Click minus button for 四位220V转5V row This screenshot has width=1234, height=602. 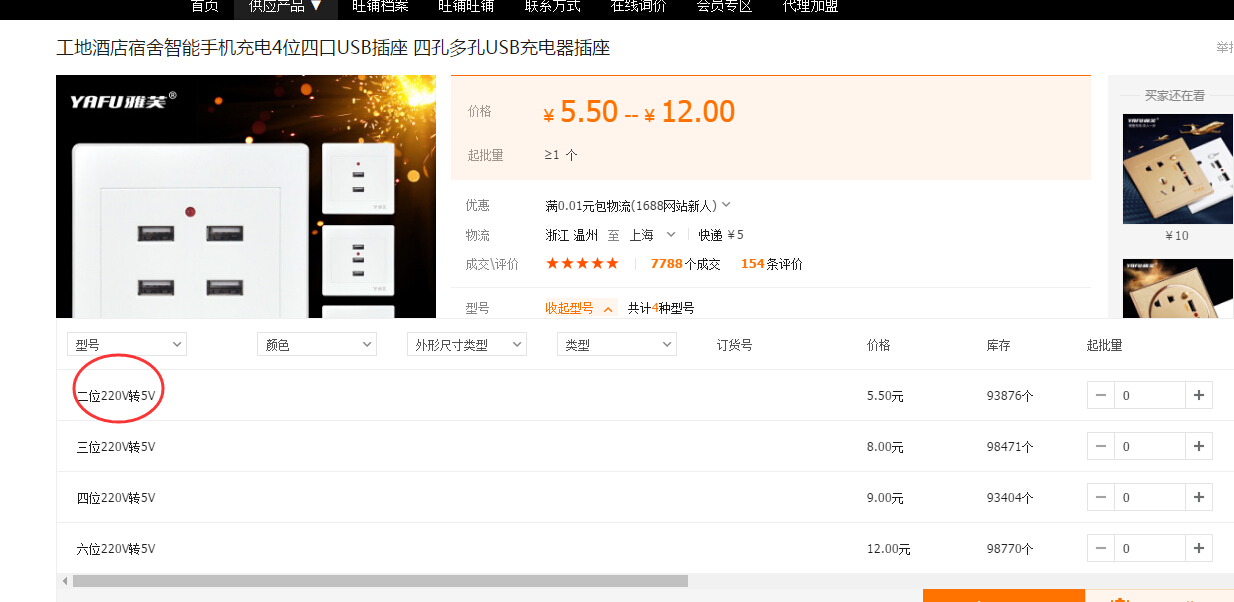[x=1101, y=497]
